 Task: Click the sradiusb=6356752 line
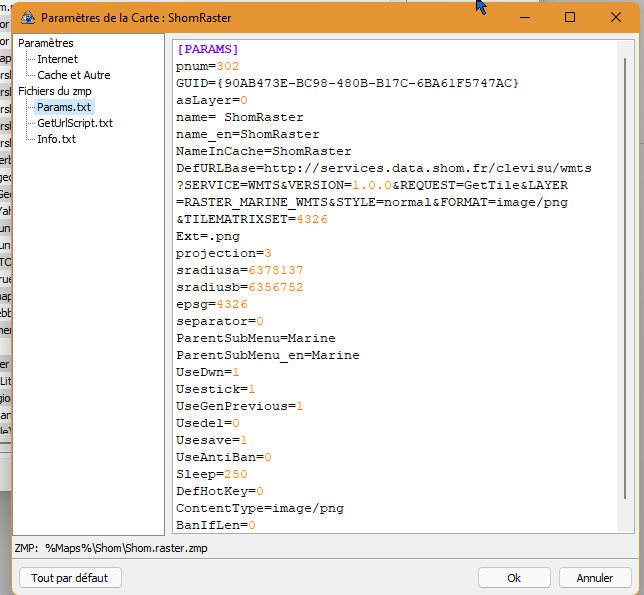pos(239,287)
